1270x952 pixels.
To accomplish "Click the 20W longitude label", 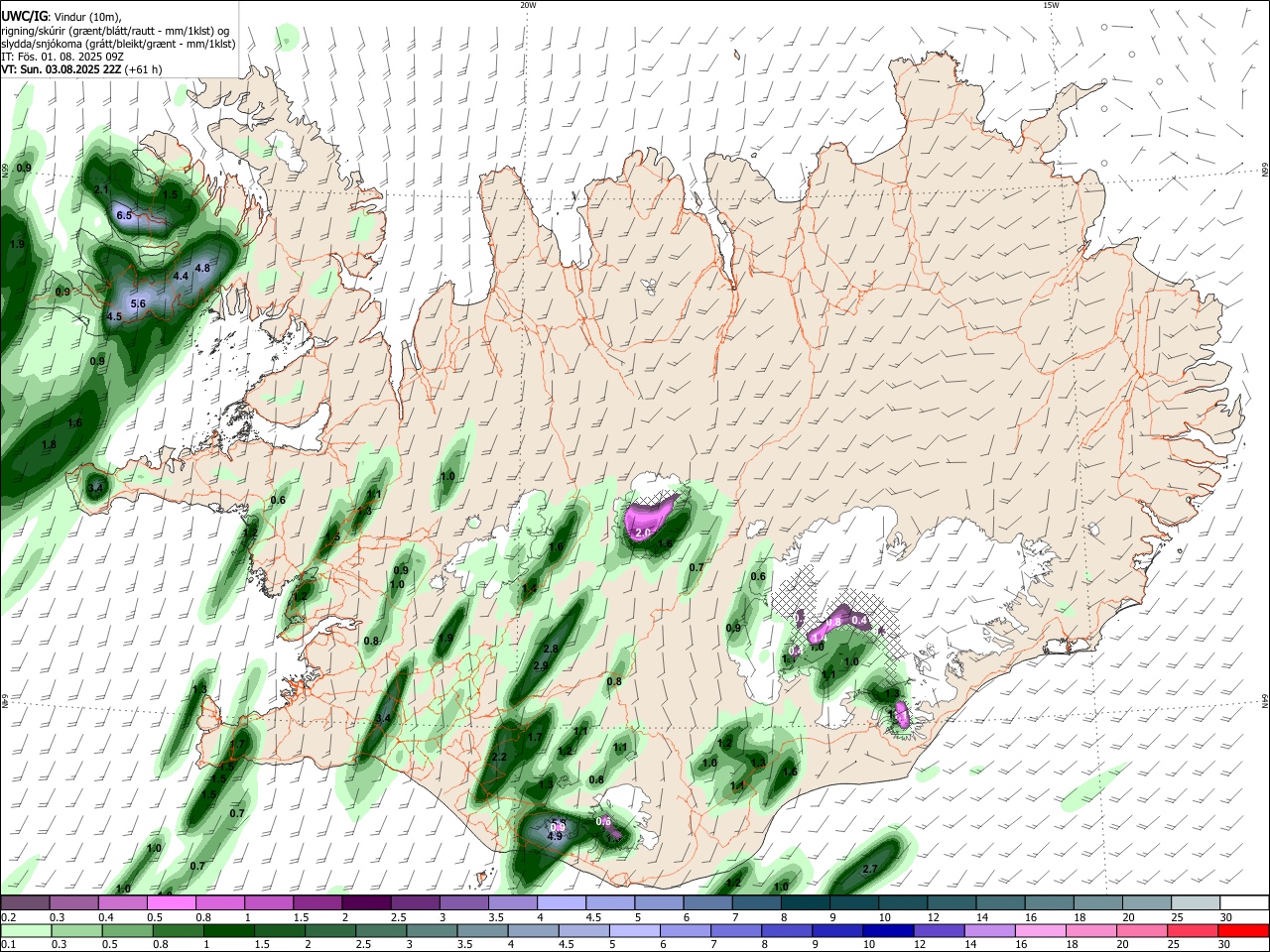I will [x=528, y=5].
